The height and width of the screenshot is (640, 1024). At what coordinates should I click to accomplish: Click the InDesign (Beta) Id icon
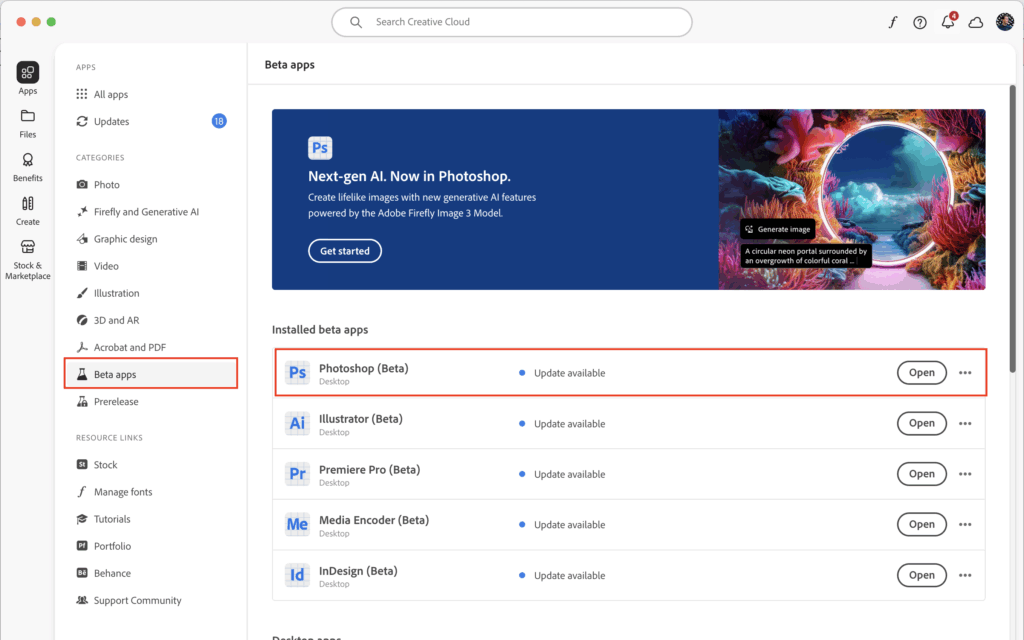pyautogui.click(x=297, y=575)
